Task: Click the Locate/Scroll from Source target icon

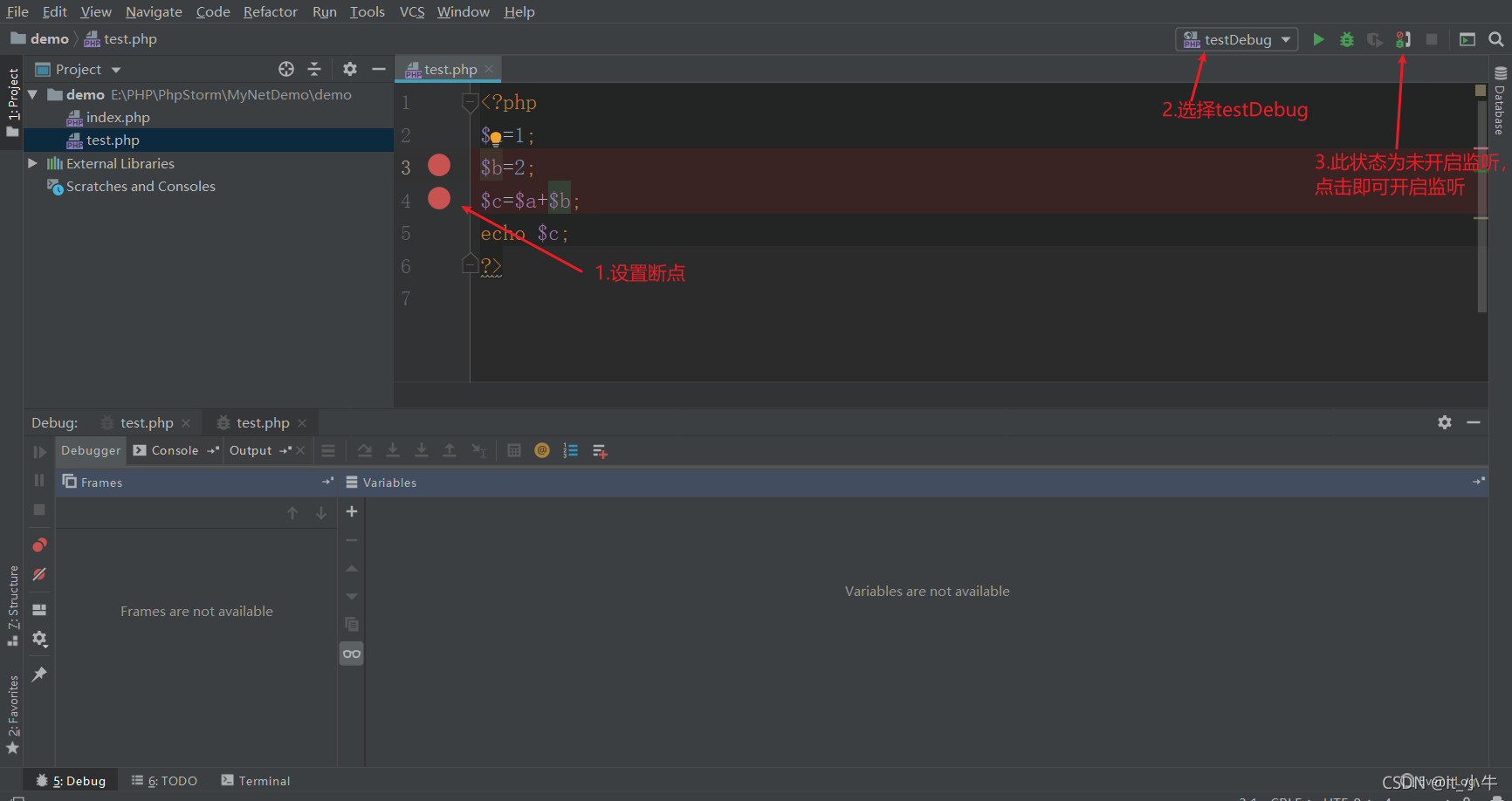Action: click(x=286, y=69)
